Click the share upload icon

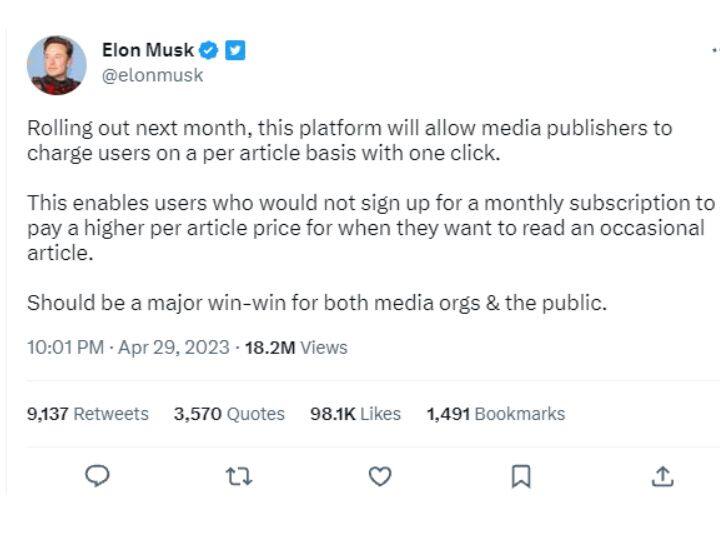coord(662,477)
